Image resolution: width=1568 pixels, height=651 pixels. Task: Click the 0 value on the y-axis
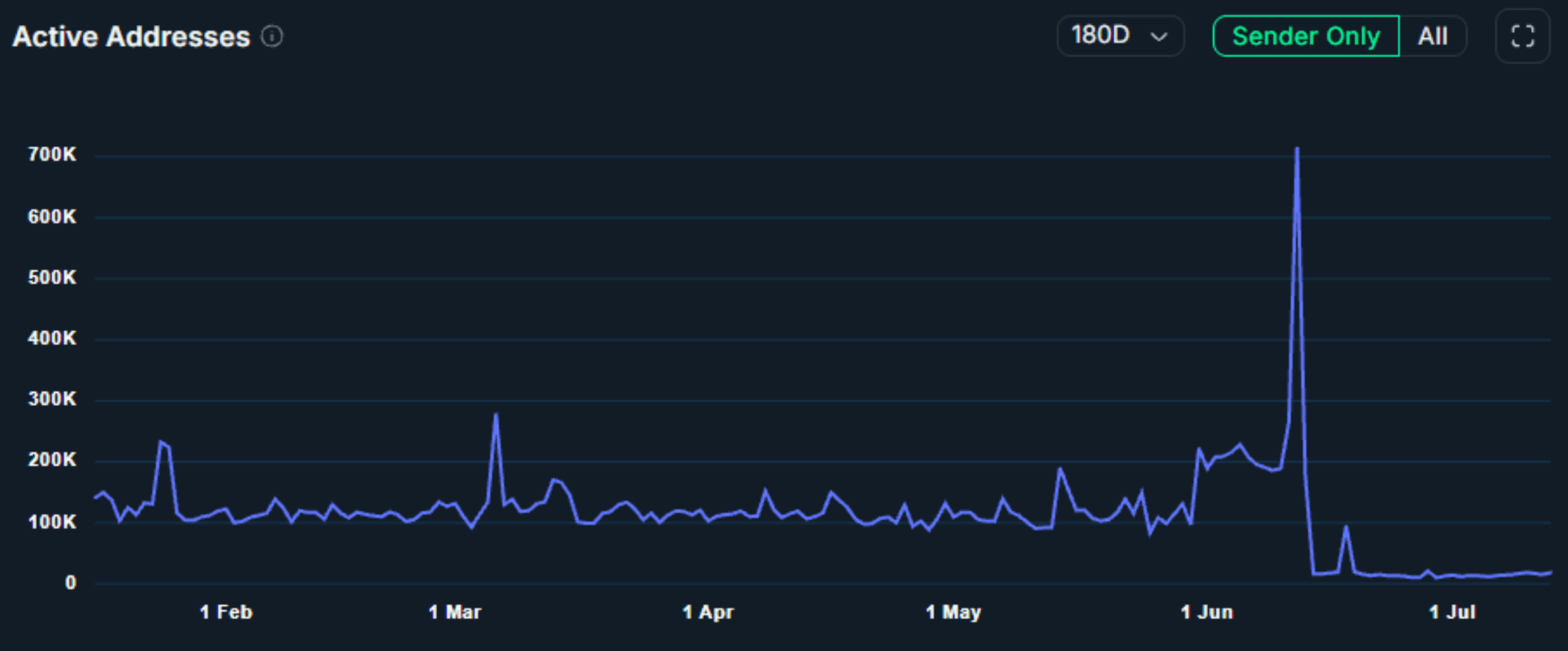70,582
